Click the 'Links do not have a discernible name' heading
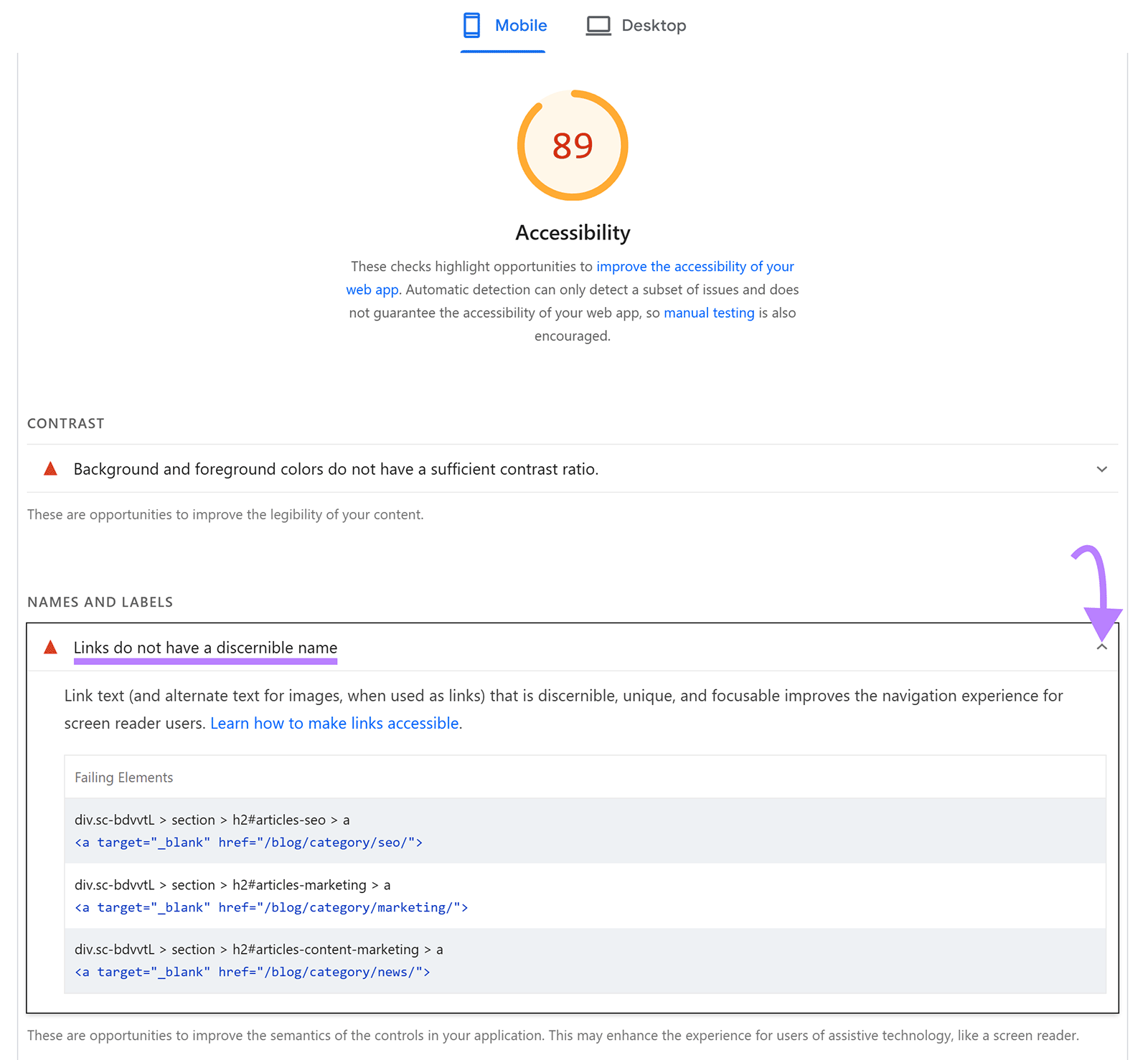The height and width of the screenshot is (1060, 1148). [x=205, y=646]
